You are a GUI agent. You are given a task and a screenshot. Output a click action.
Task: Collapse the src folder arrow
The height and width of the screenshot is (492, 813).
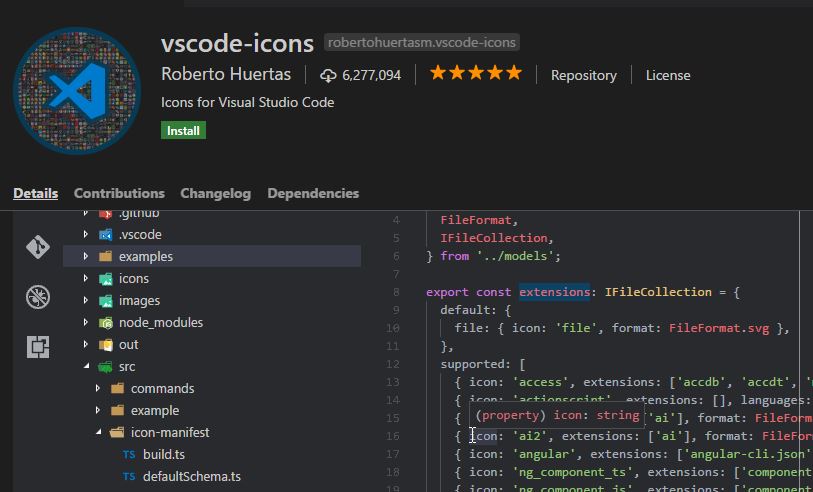click(x=87, y=366)
